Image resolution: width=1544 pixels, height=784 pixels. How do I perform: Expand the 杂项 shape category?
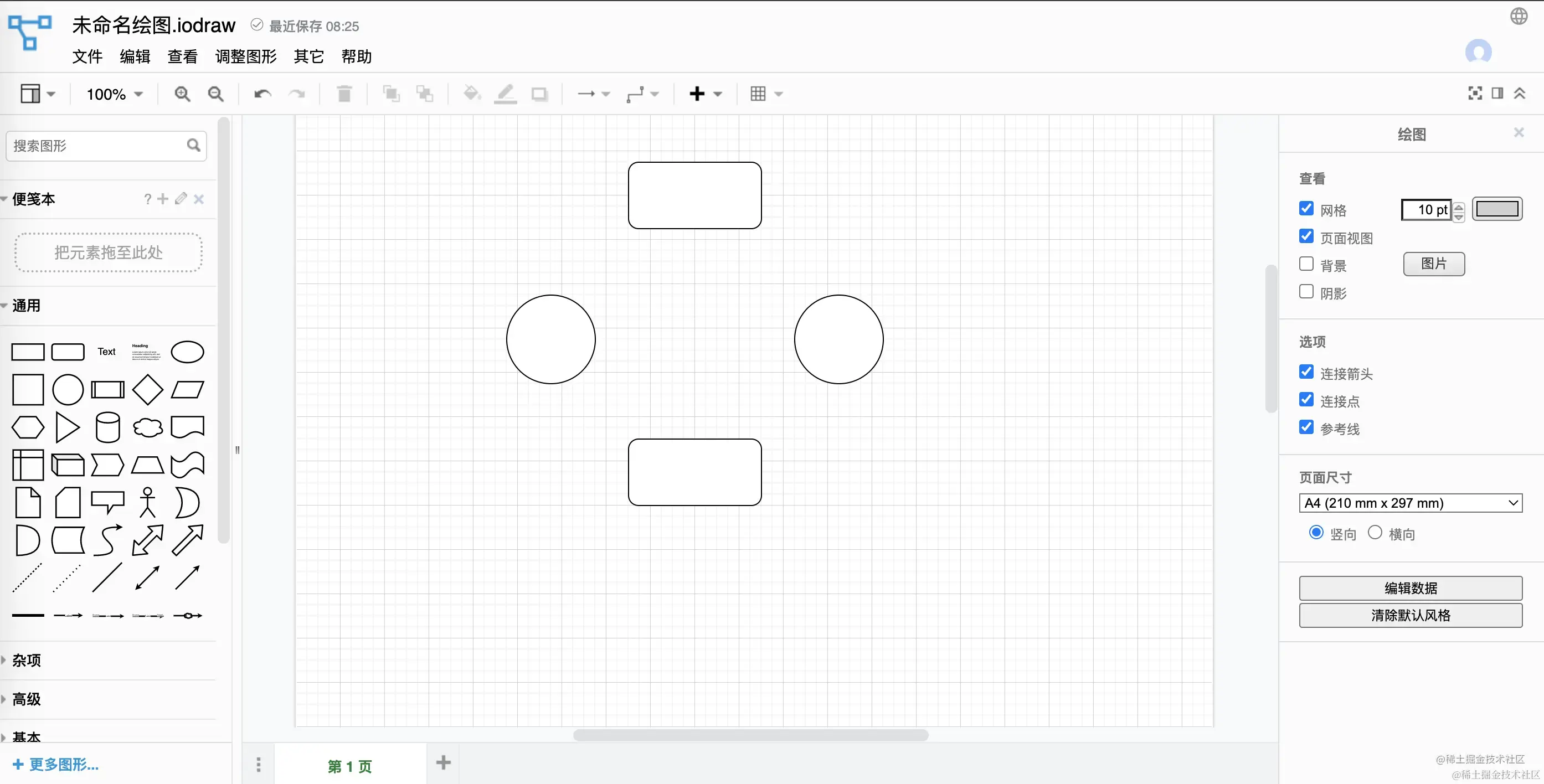(27, 660)
